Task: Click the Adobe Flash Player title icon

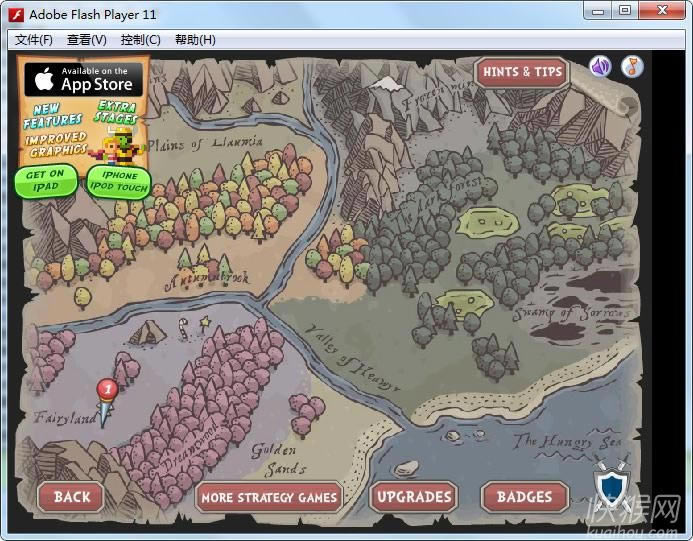Action: pyautogui.click(x=16, y=14)
